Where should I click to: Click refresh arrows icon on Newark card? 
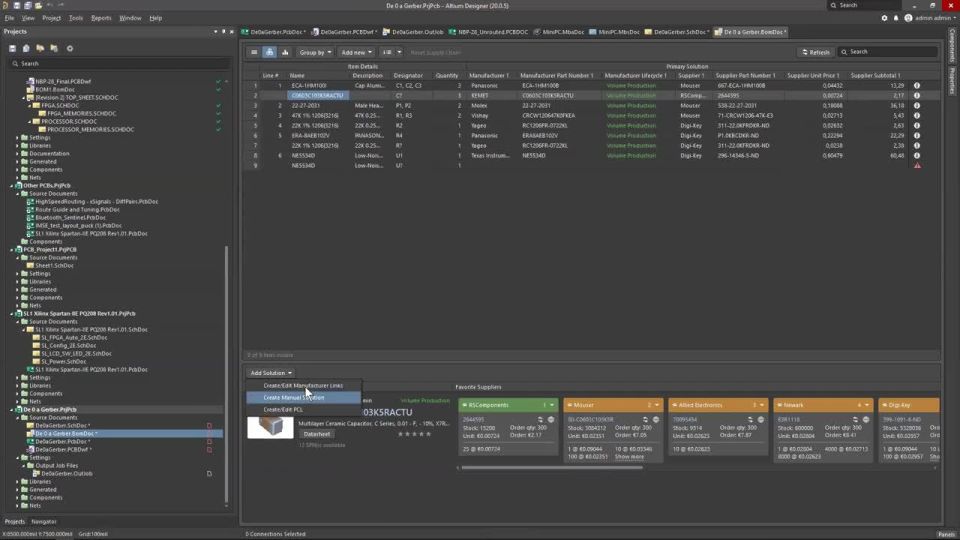pos(855,420)
